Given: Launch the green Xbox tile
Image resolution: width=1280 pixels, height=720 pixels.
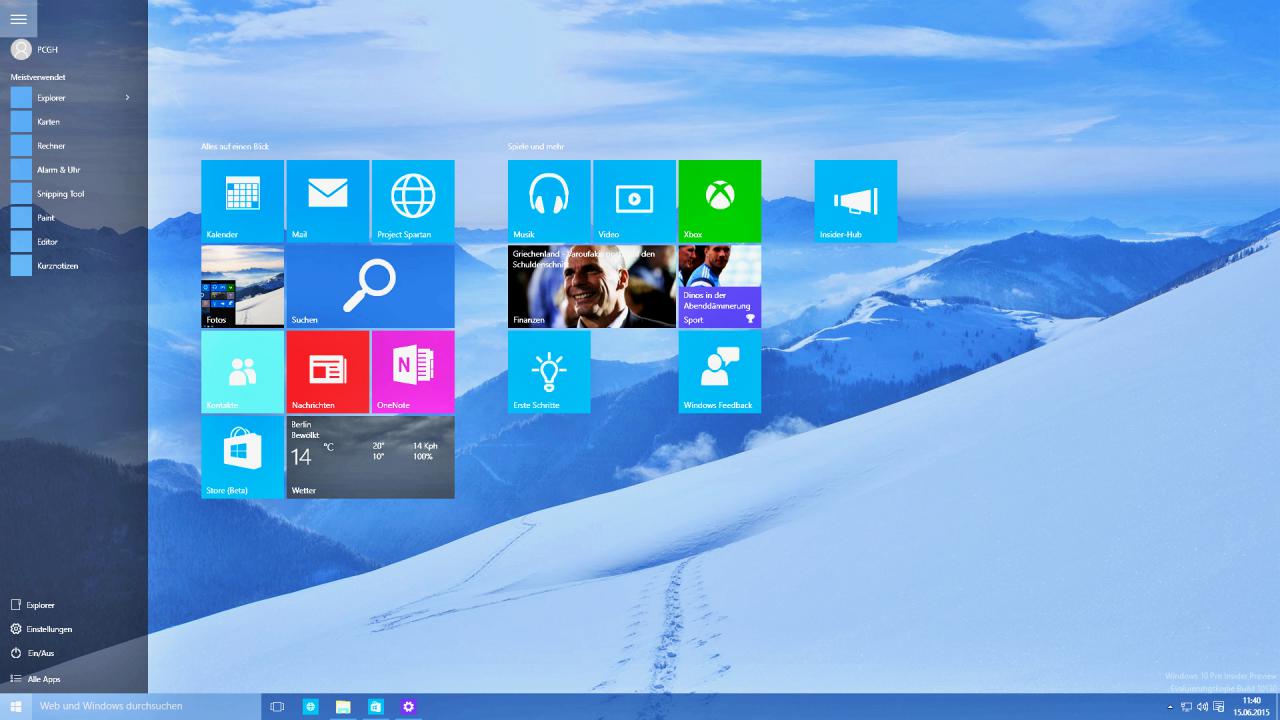Looking at the screenshot, I should click(720, 201).
